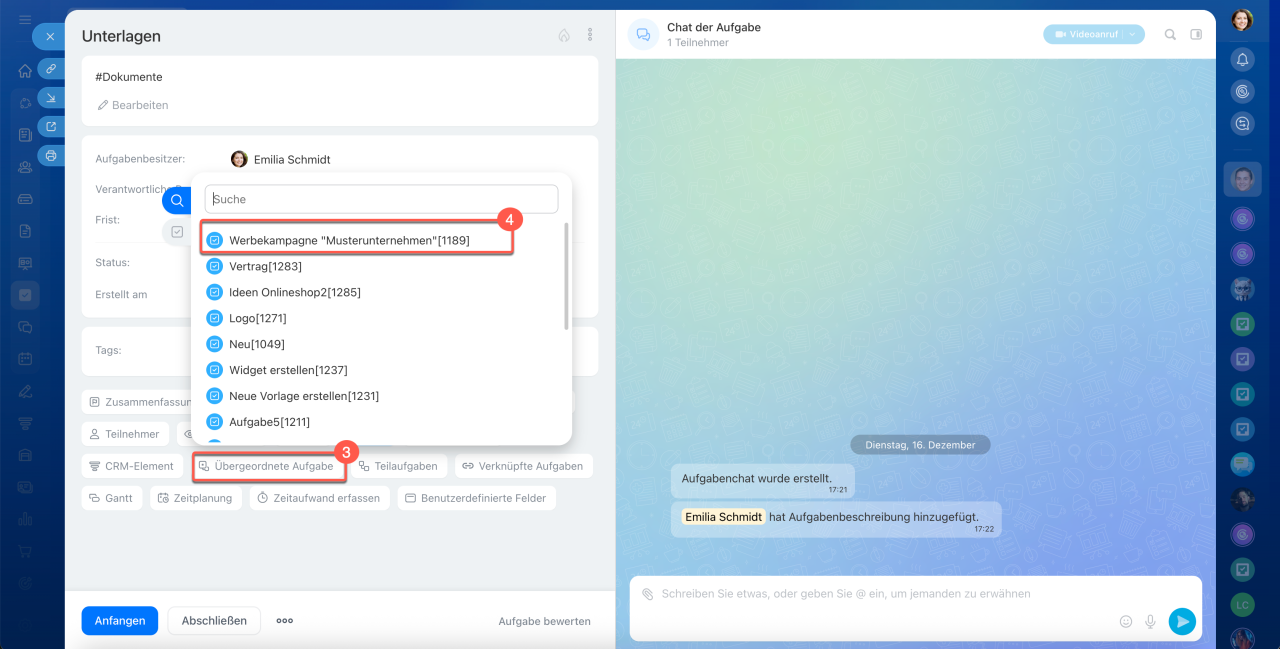The width and height of the screenshot is (1280, 649).
Task: Click the Abschließen button
Action: click(214, 621)
